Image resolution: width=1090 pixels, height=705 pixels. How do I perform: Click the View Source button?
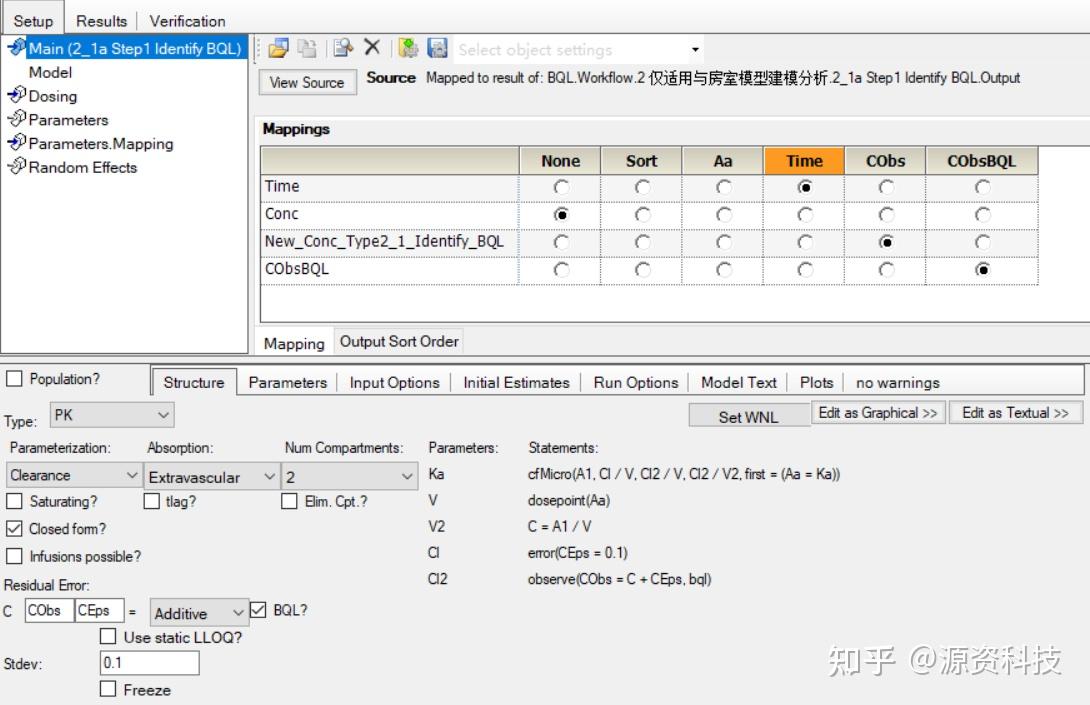(x=307, y=83)
